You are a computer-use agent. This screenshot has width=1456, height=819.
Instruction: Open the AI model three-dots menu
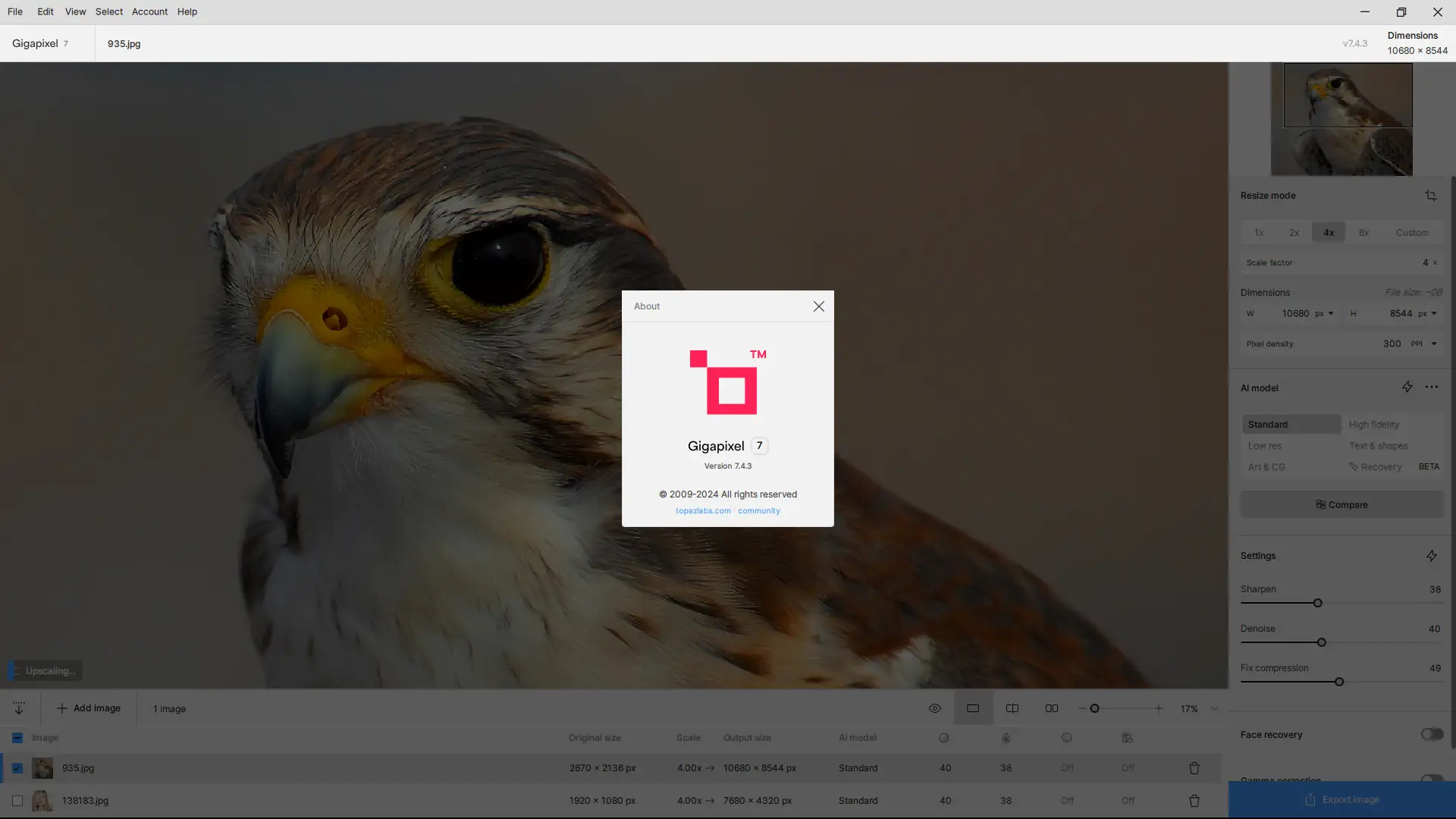pos(1431,388)
